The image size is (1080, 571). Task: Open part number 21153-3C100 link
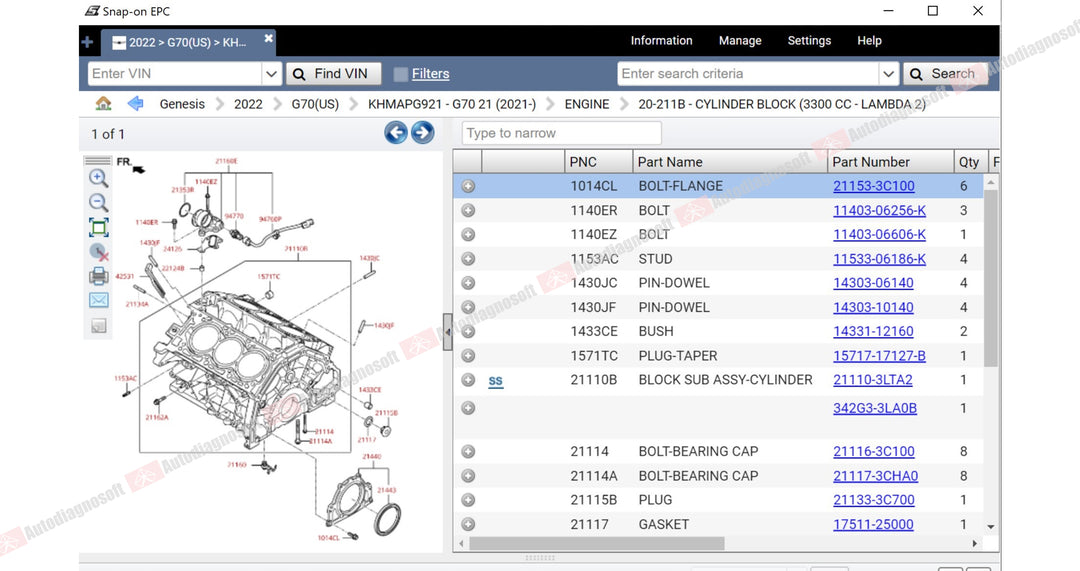[x=873, y=186]
